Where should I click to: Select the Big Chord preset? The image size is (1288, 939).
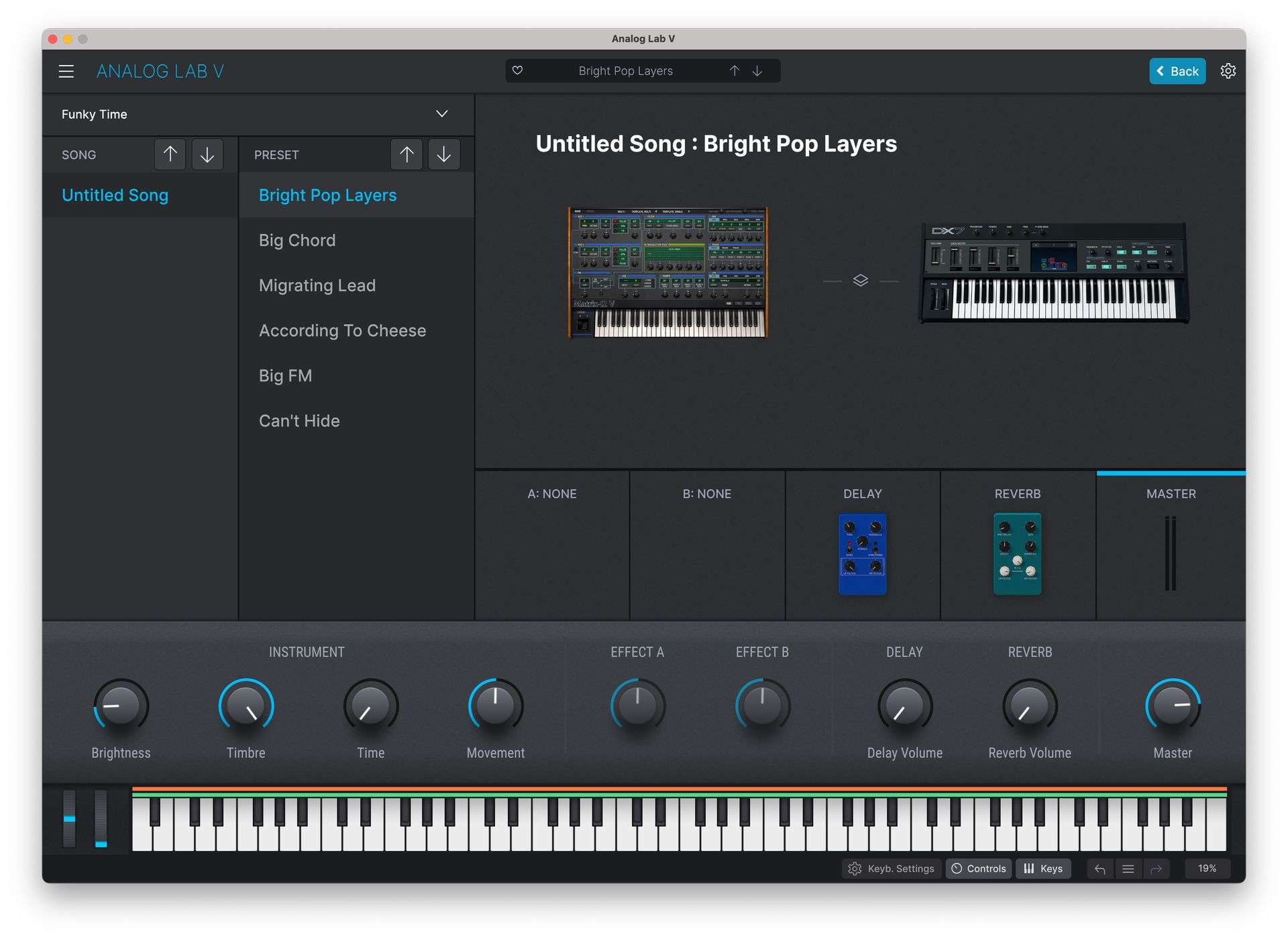click(297, 240)
